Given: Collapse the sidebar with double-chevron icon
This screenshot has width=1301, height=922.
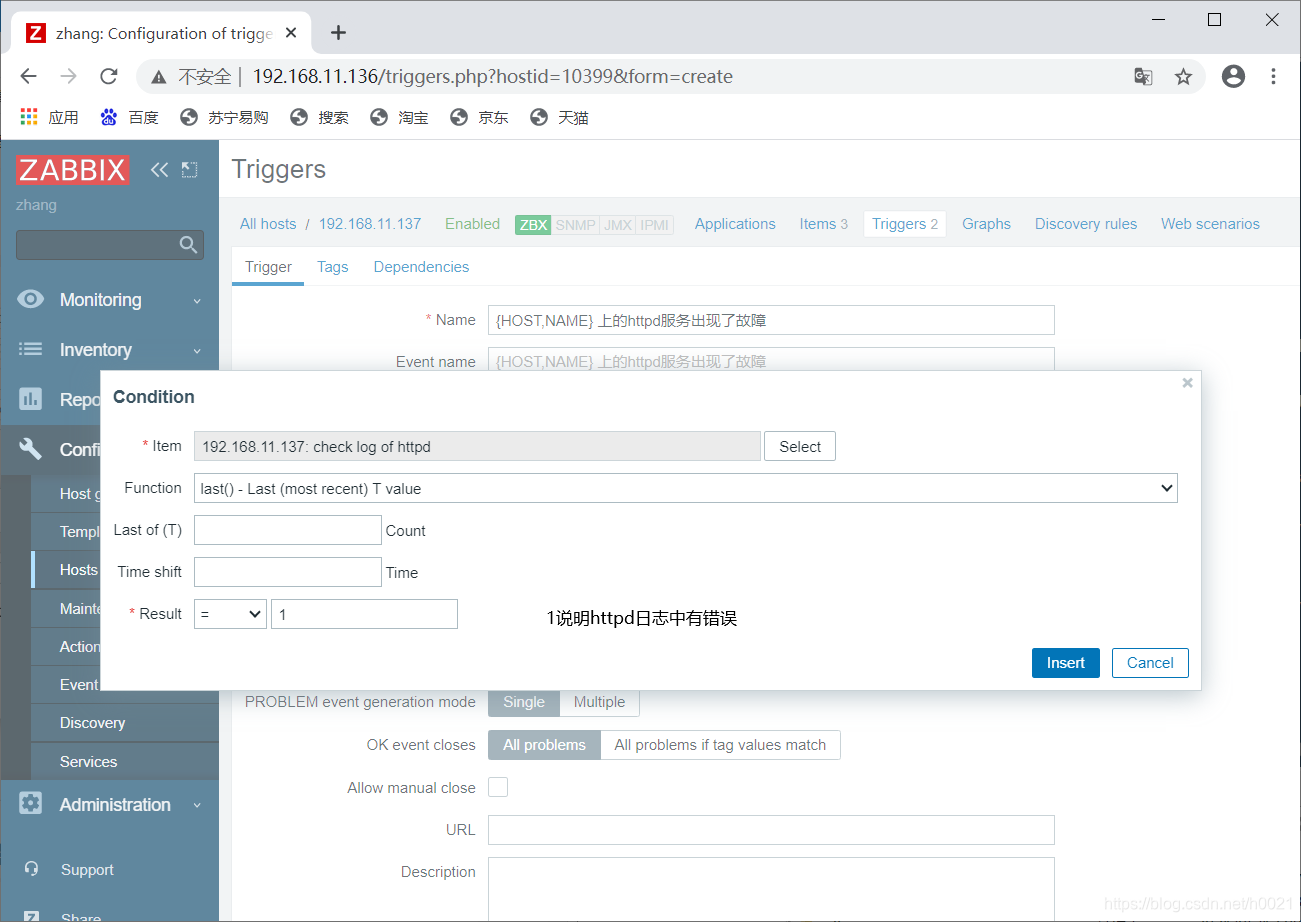Looking at the screenshot, I should click(x=159, y=170).
